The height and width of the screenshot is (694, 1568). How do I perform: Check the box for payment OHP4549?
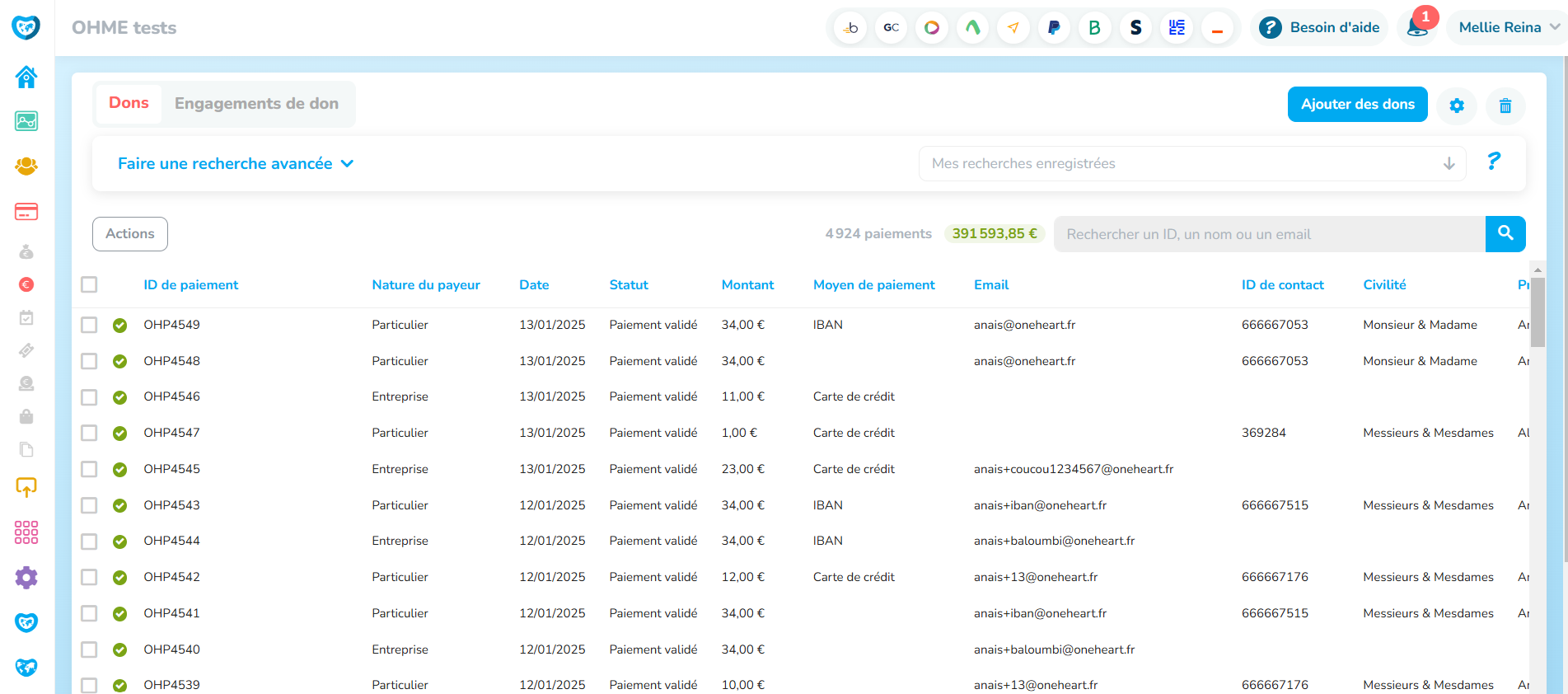(89, 326)
